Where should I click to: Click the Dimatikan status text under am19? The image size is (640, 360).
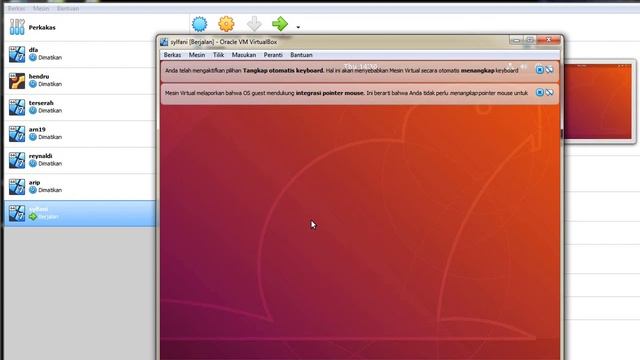[x=50, y=137]
